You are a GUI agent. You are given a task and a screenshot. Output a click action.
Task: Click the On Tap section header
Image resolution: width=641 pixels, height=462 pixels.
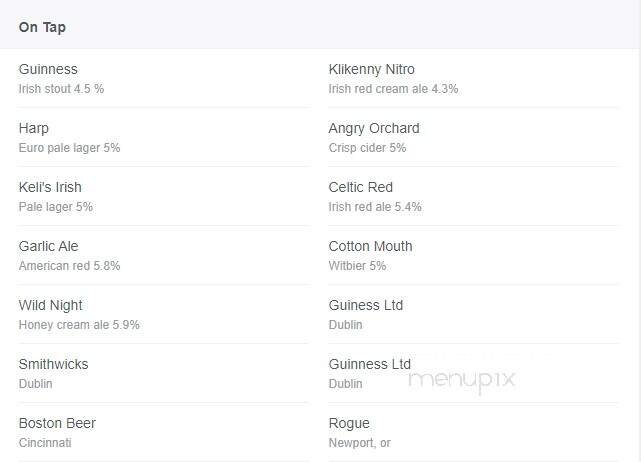[42, 27]
